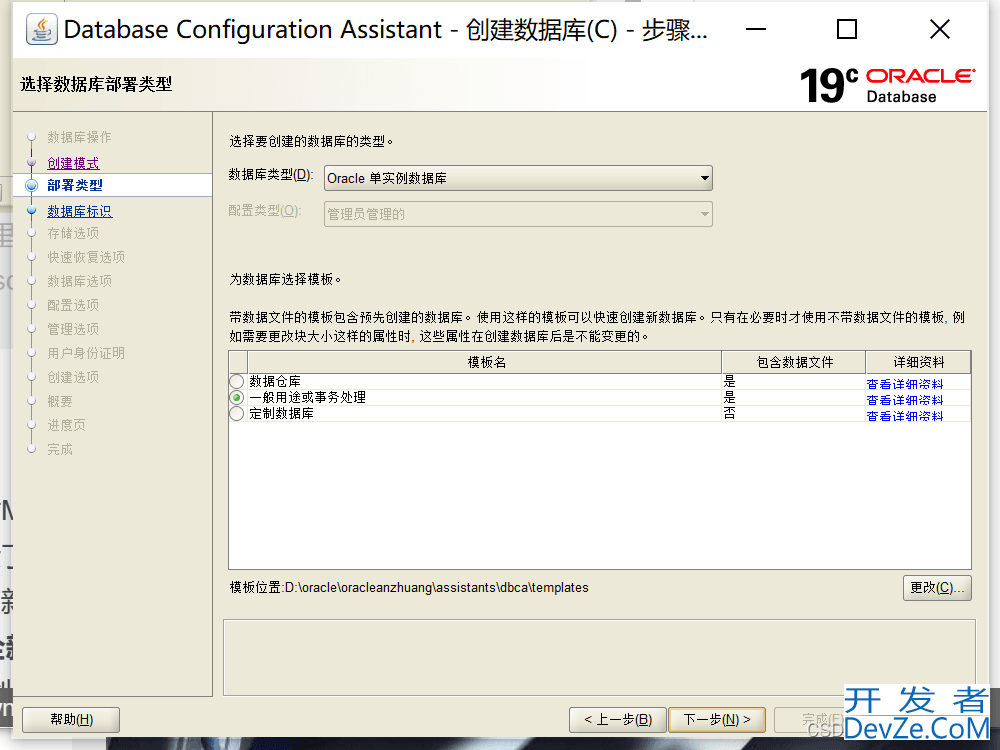The image size is (1000, 750).
Task: Click the 管理选项 step in sidebar
Action: (x=73, y=329)
